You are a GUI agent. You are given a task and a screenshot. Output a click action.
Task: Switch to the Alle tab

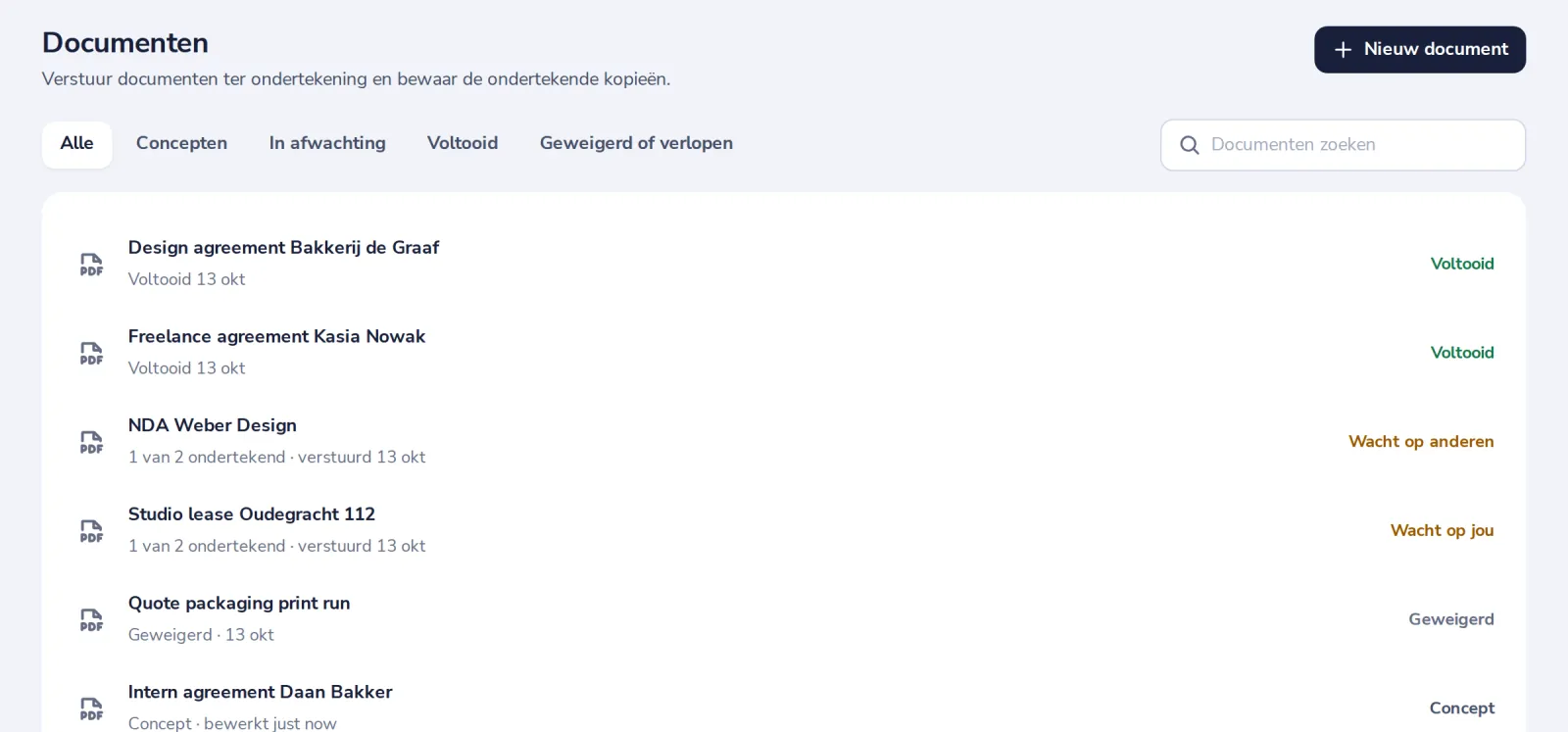76,144
